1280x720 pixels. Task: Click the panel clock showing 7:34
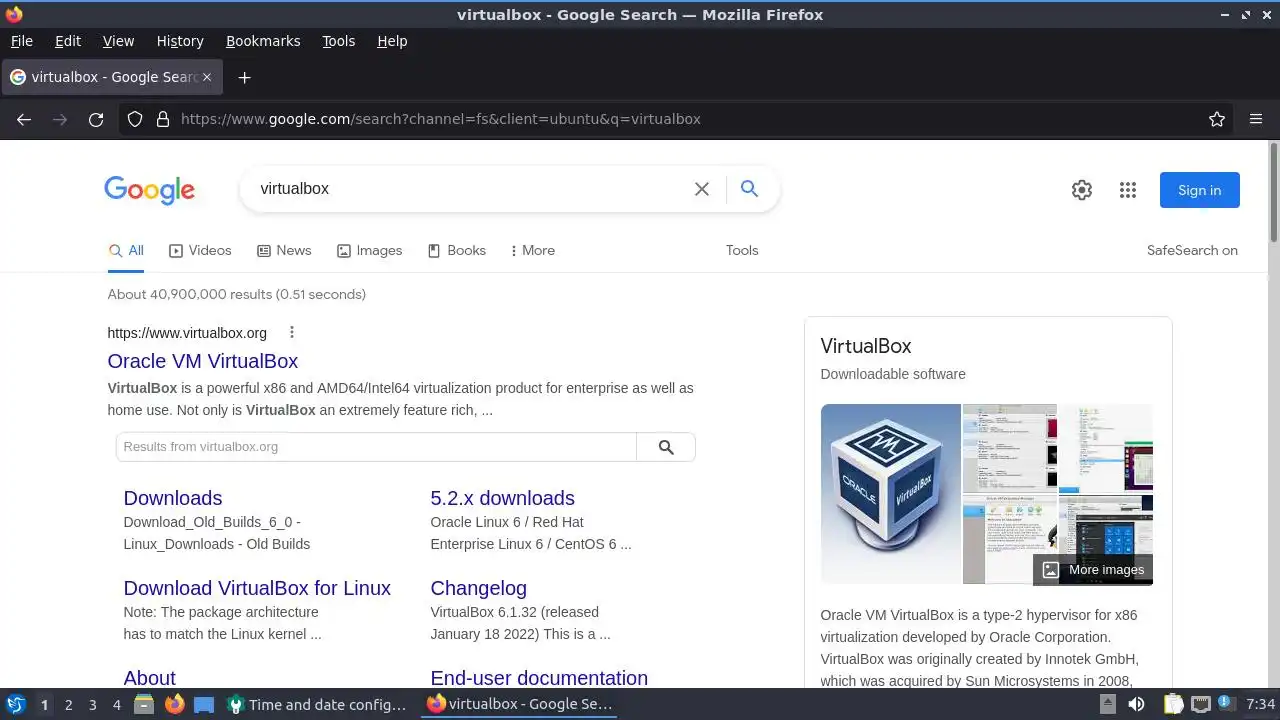(x=1260, y=705)
